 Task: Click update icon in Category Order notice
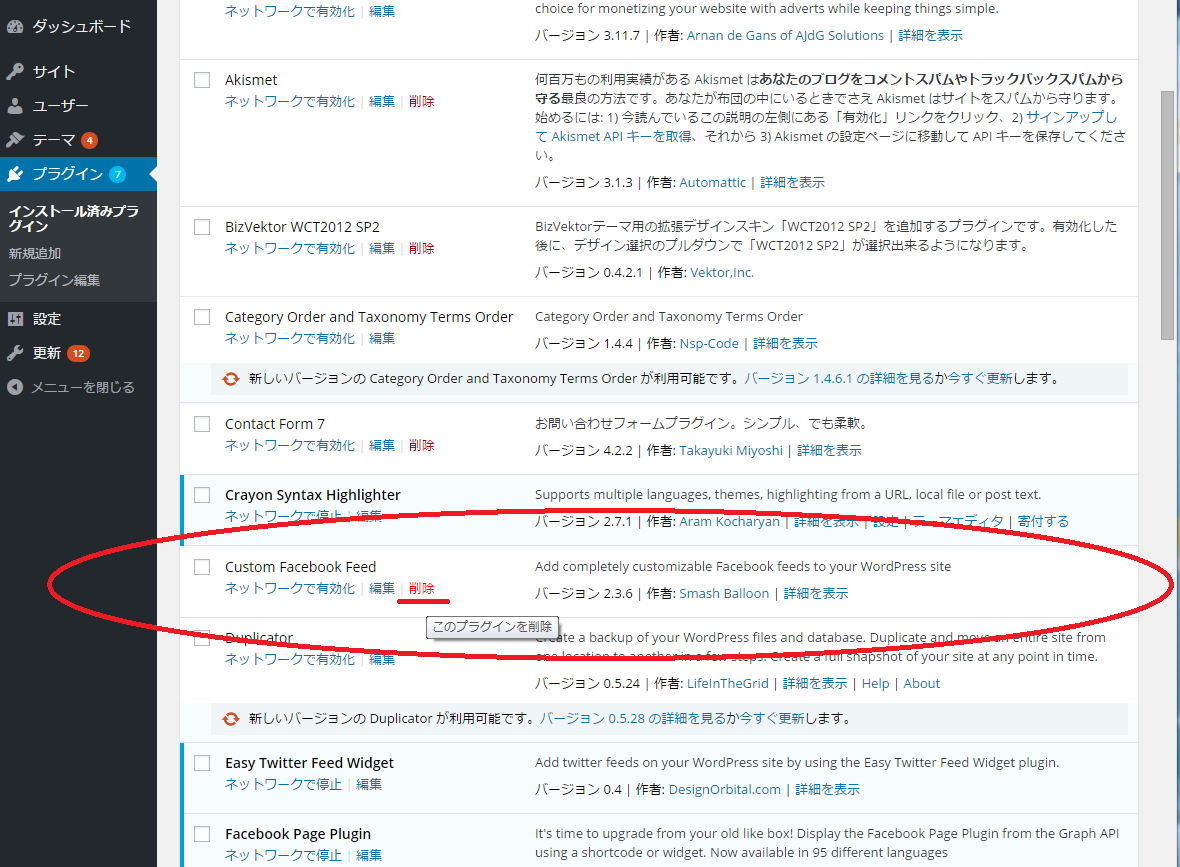[x=230, y=379]
